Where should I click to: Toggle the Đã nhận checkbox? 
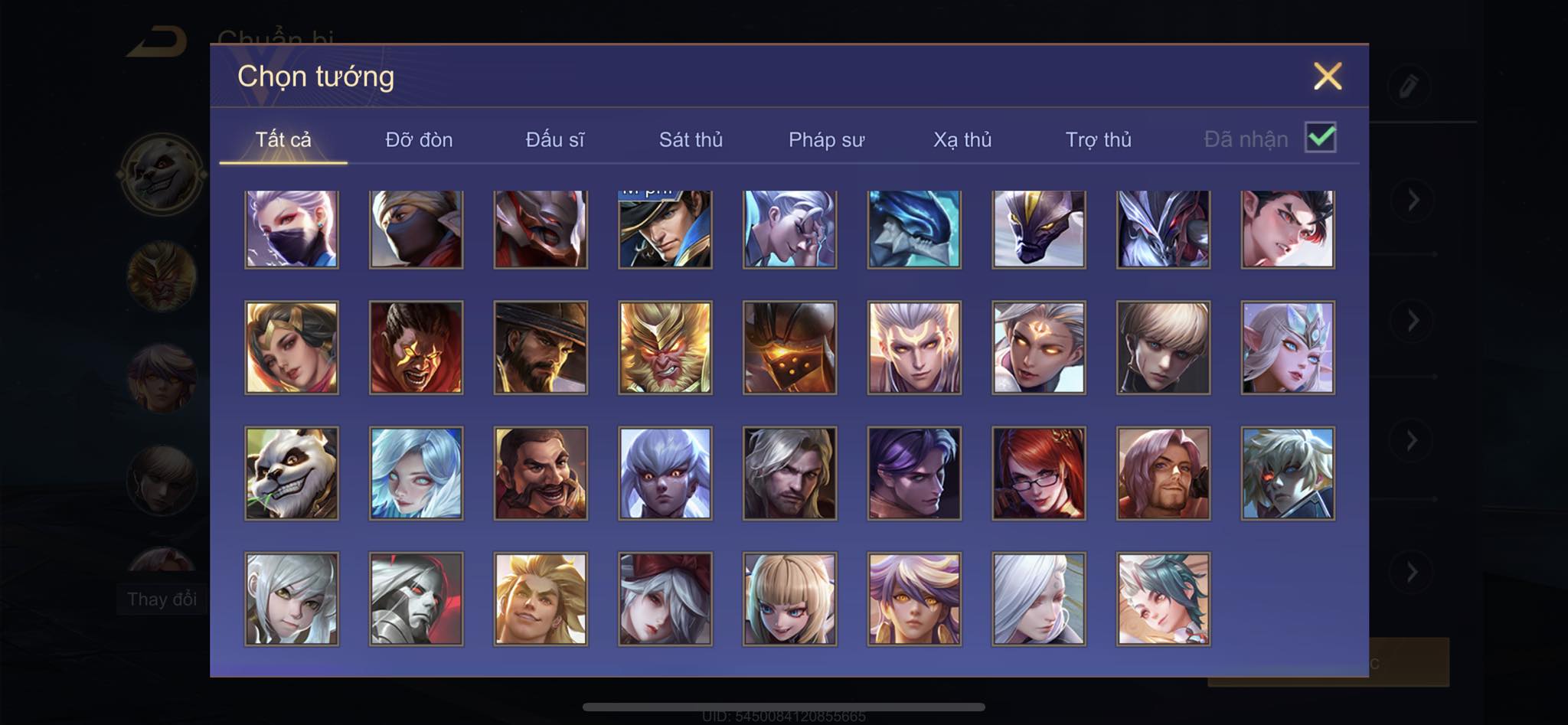coord(1321,138)
